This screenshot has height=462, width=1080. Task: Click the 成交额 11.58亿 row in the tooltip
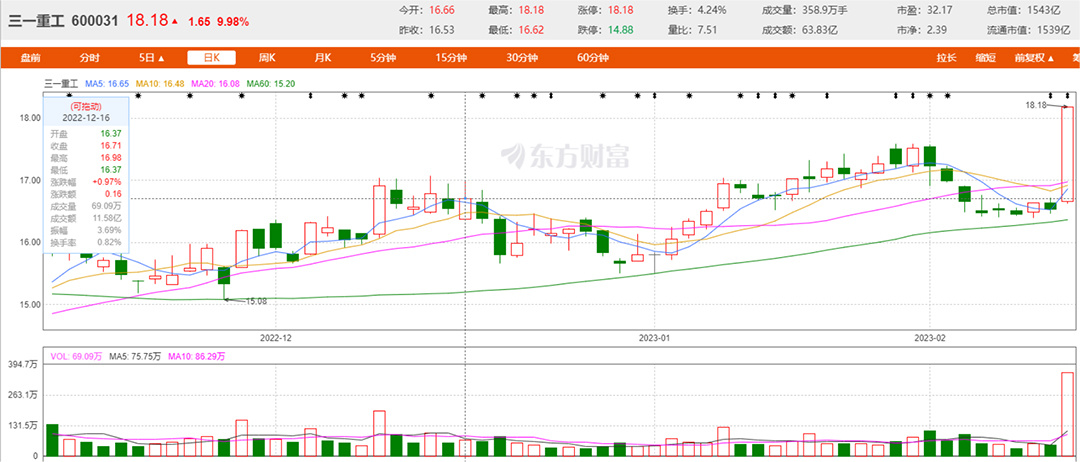(86, 218)
